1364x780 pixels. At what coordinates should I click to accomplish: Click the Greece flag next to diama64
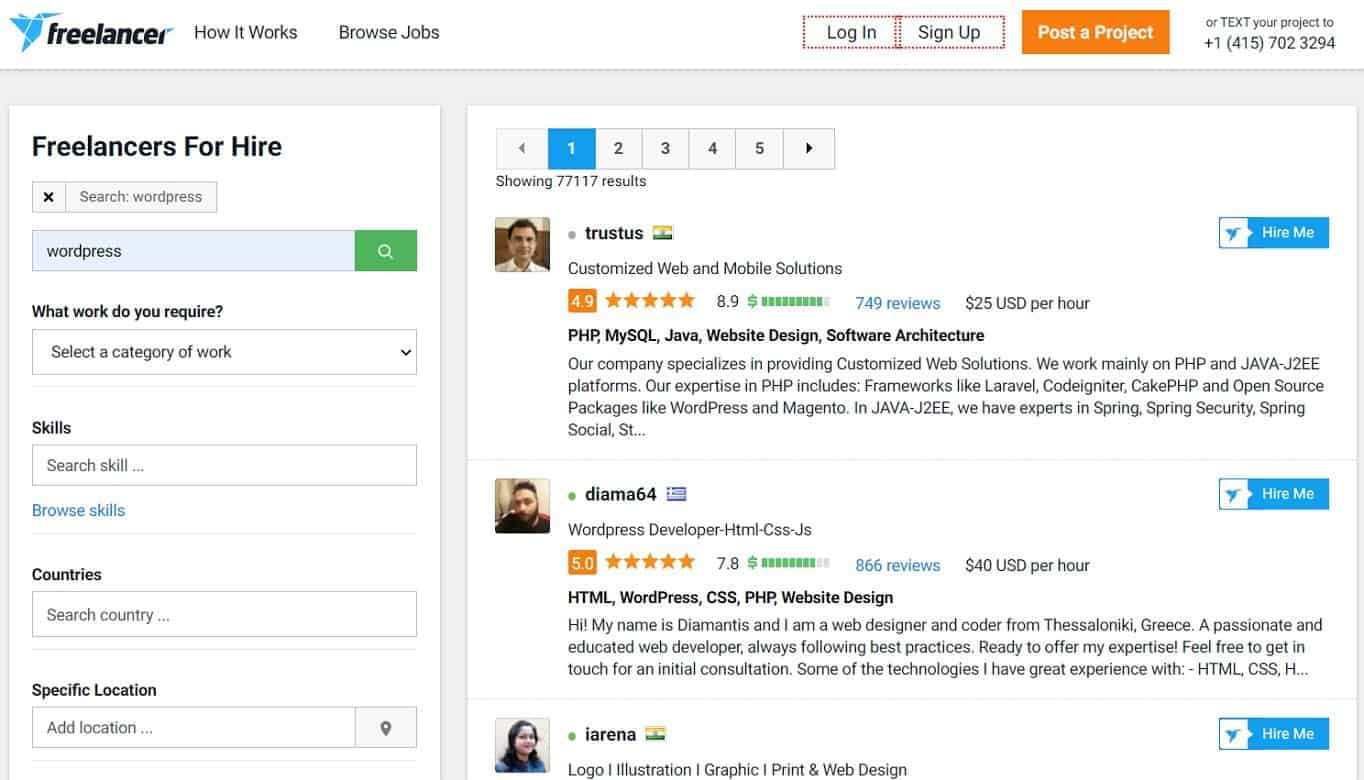pos(677,493)
